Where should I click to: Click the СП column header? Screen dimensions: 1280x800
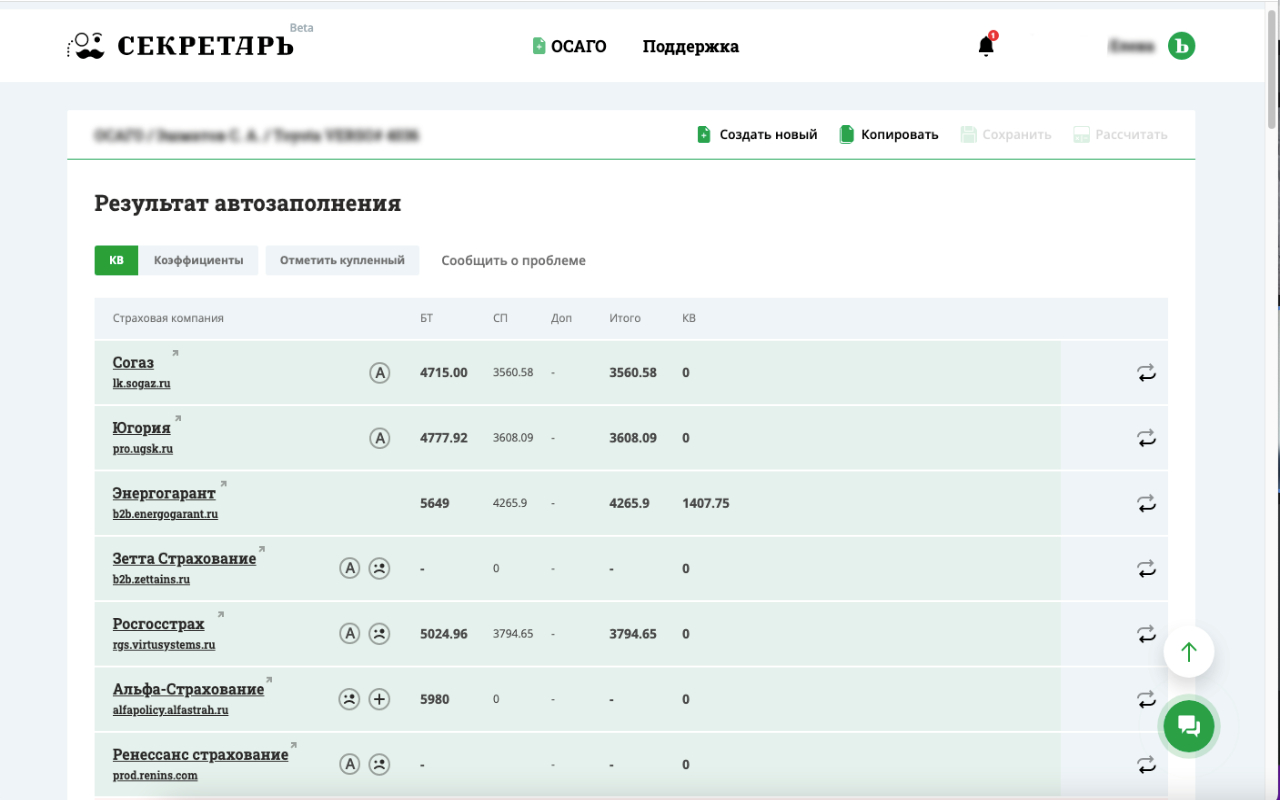pyautogui.click(x=501, y=318)
